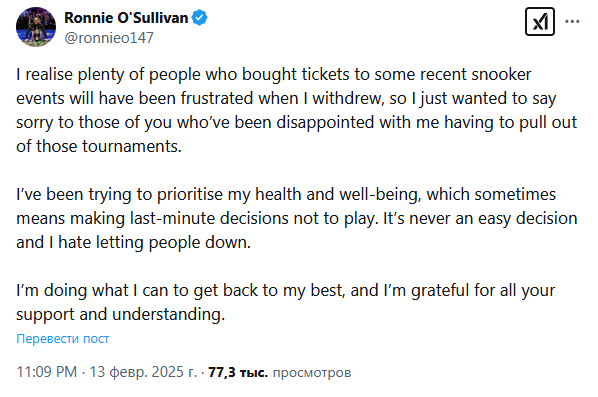
Task: Click the 11:09 PM timestamp
Action: point(47,372)
